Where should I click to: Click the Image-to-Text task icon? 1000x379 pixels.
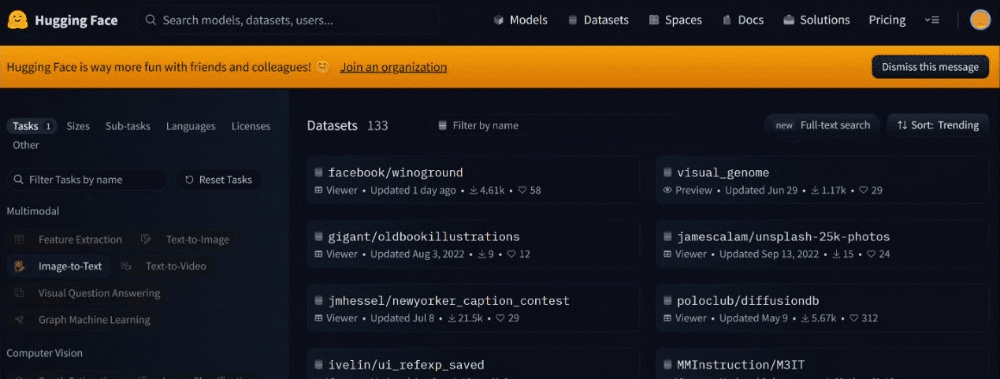[20, 266]
